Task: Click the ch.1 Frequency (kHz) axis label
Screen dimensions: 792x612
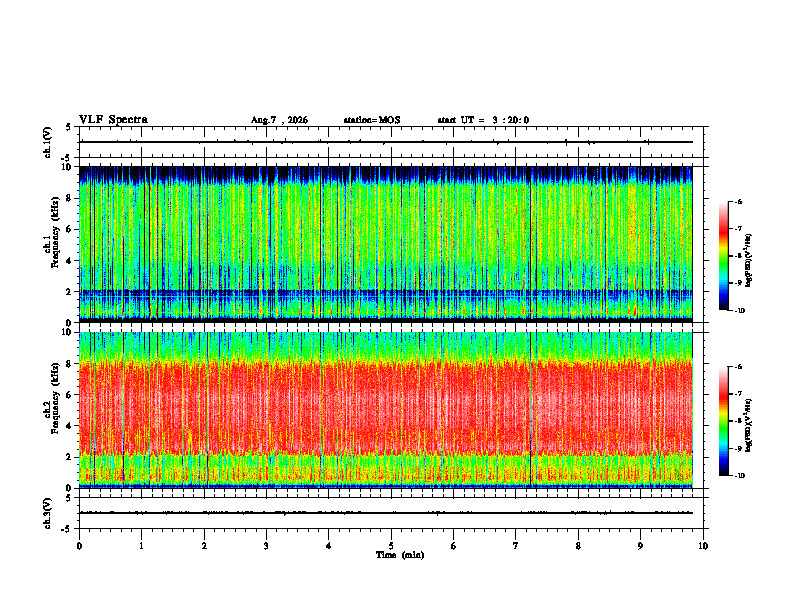Action: [x=55, y=244]
